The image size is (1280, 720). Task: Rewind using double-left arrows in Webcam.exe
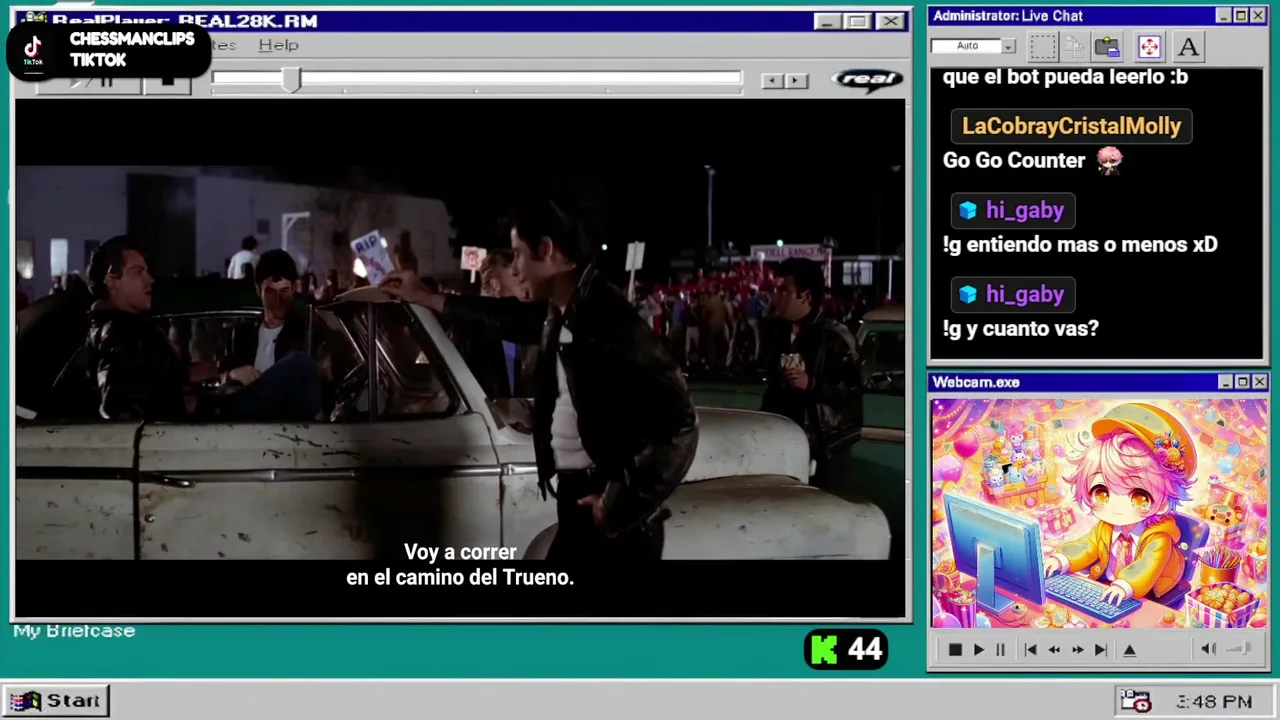(x=1054, y=649)
